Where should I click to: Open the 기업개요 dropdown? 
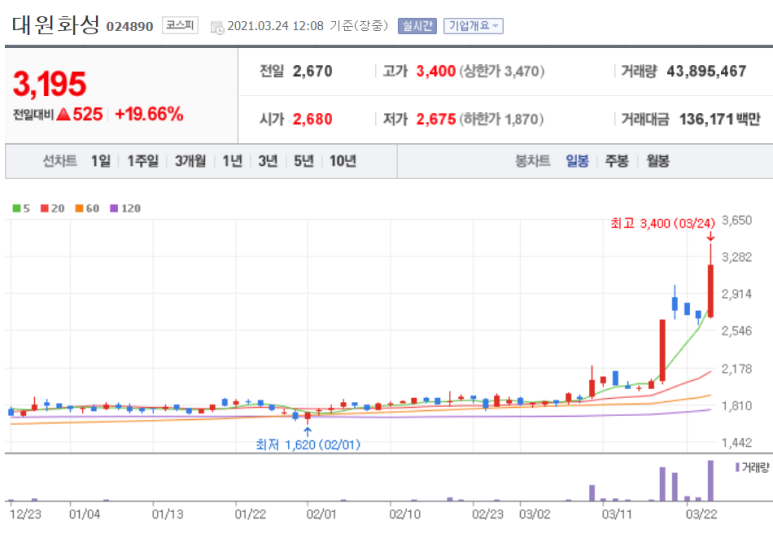[x=473, y=26]
